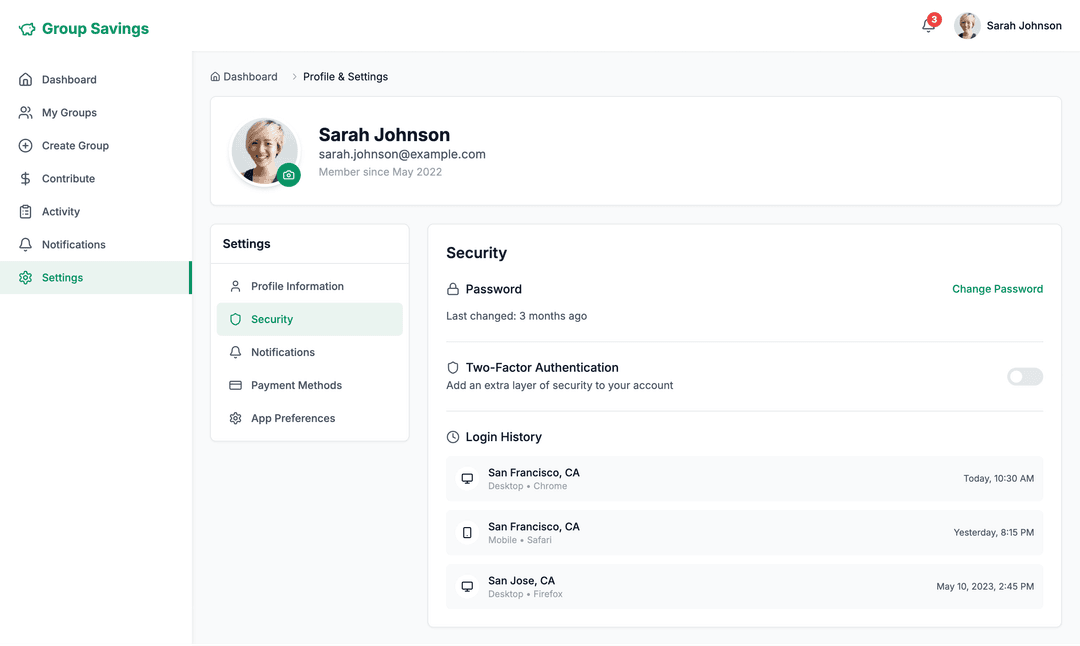Screen dimensions: 1080x646
Task: Select the San Jose Firefox login entry
Action: tap(744, 587)
